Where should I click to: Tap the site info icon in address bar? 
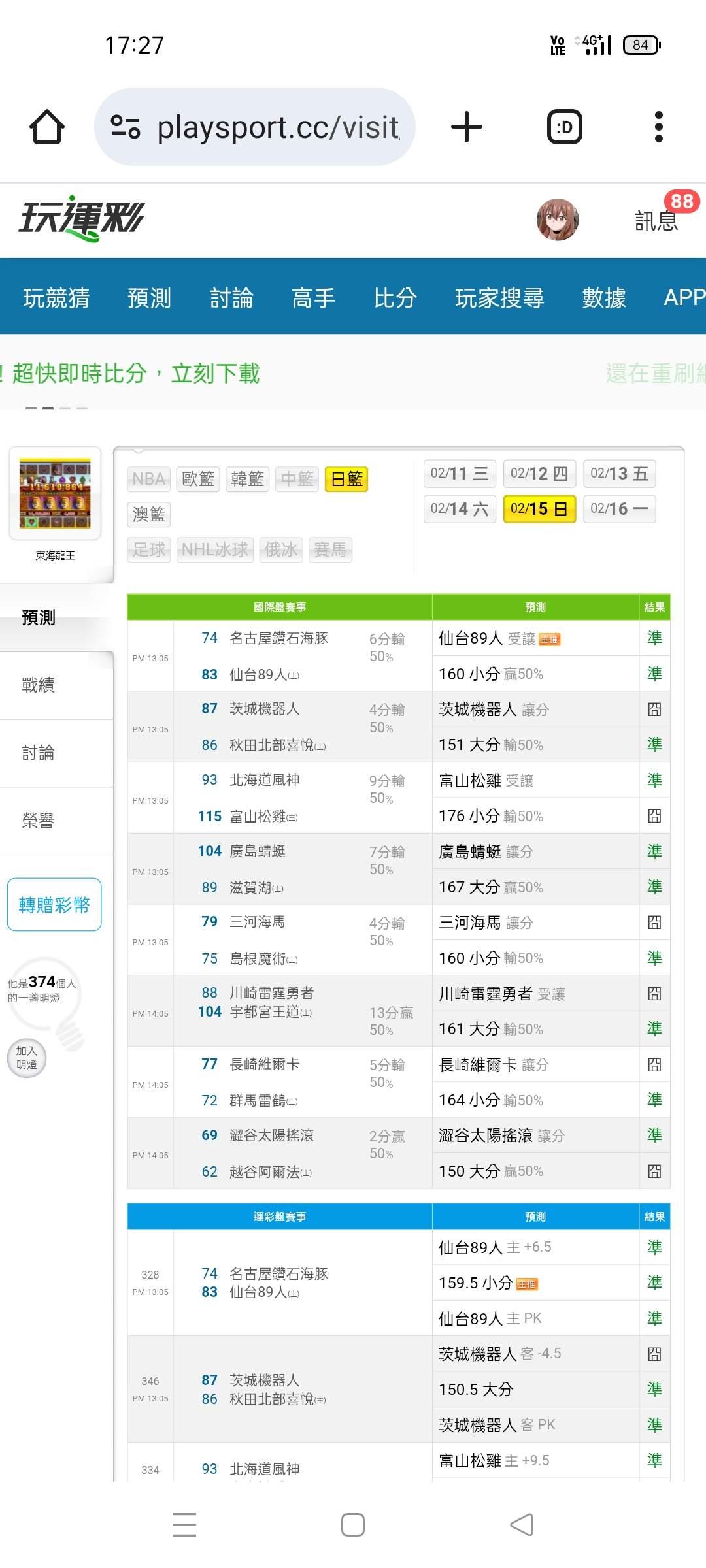[126, 127]
